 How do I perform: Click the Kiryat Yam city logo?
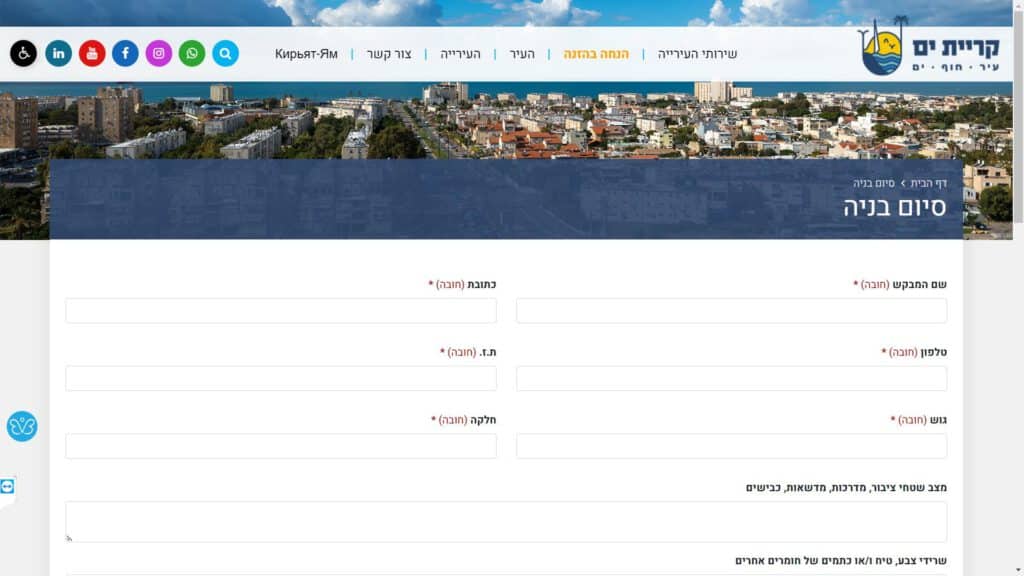tap(929, 47)
